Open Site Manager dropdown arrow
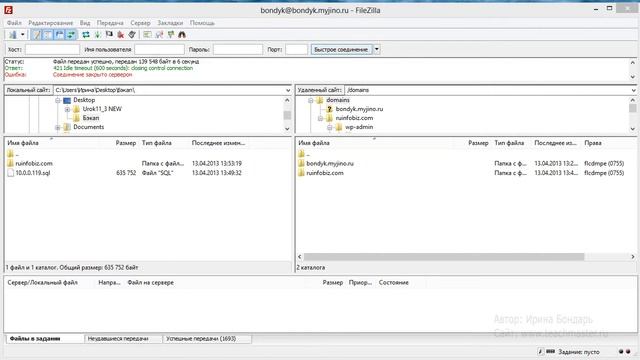Viewport: 640px width, 360px height. [23, 35]
